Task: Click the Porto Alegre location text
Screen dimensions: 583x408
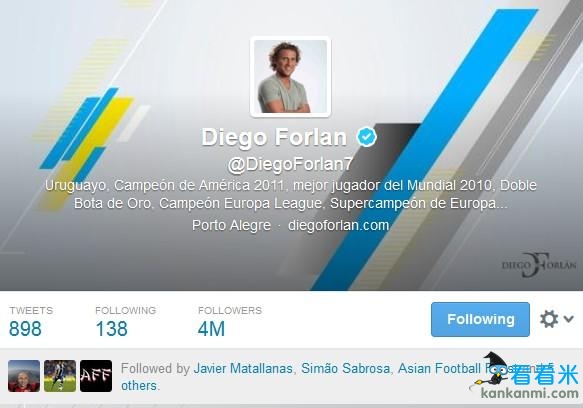Action: (x=231, y=225)
